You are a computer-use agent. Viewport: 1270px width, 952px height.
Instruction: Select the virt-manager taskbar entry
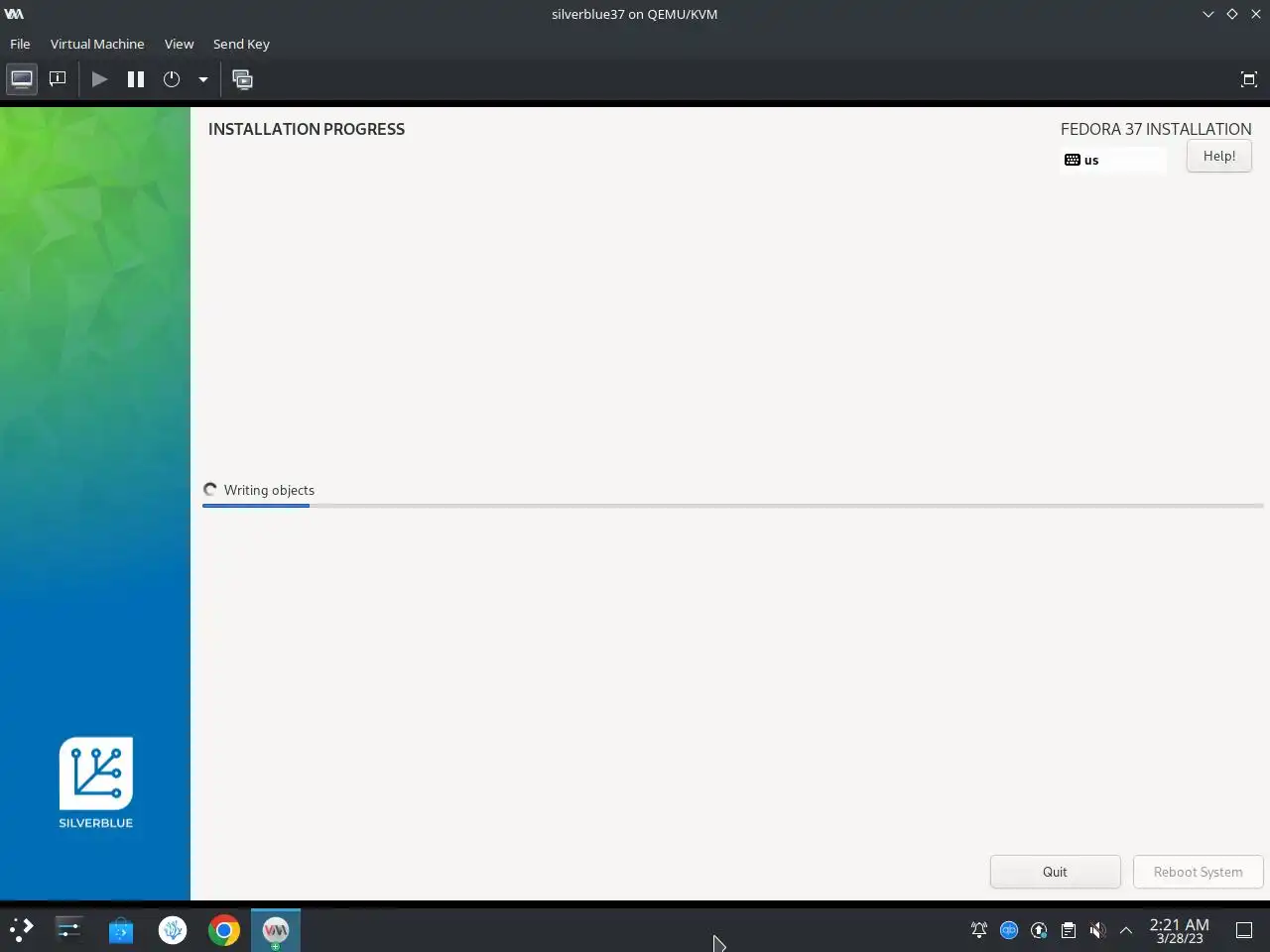tap(276, 930)
